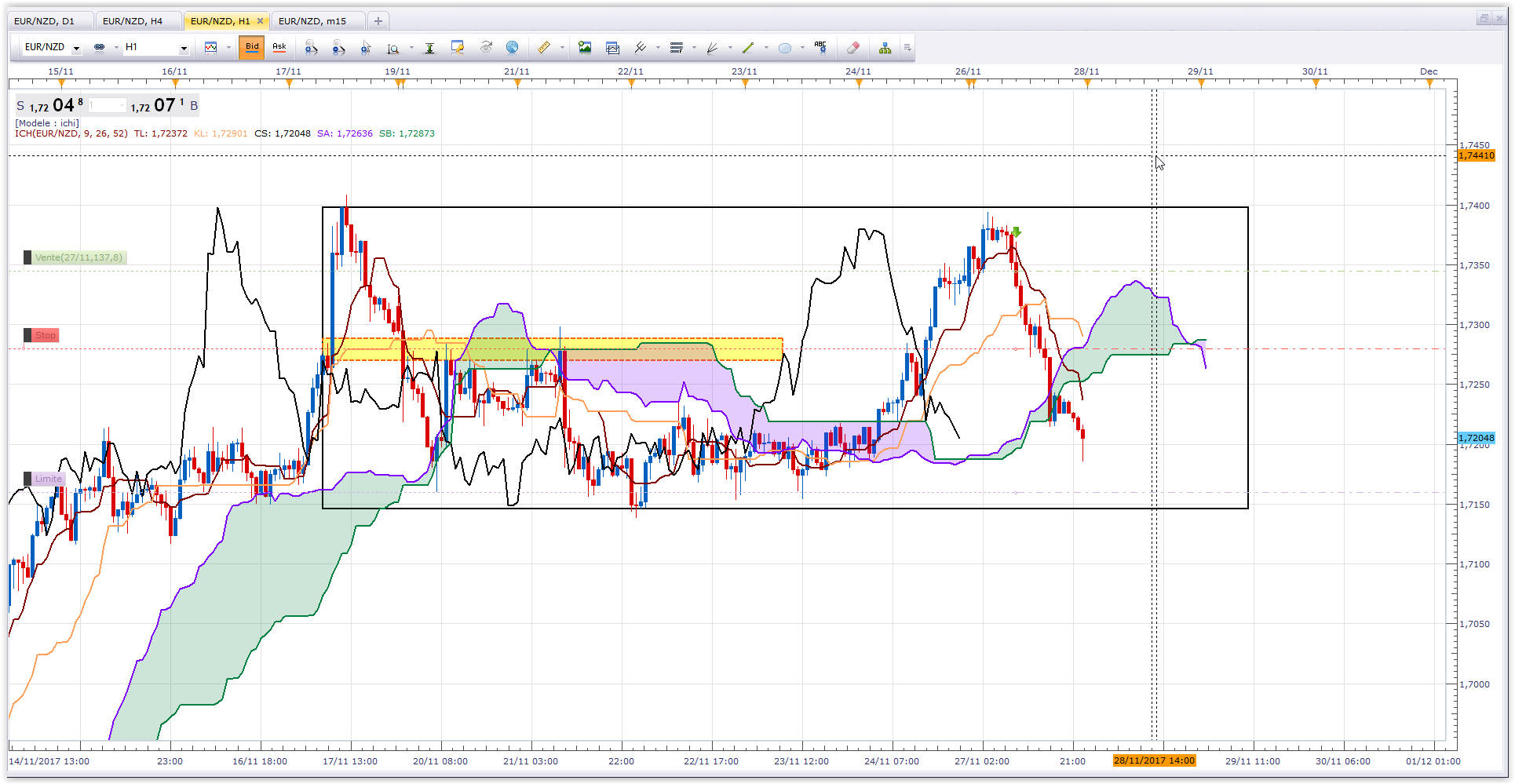
Task: Click the highlighted 28/11/2017 14:00 time label
Action: pos(1154,761)
